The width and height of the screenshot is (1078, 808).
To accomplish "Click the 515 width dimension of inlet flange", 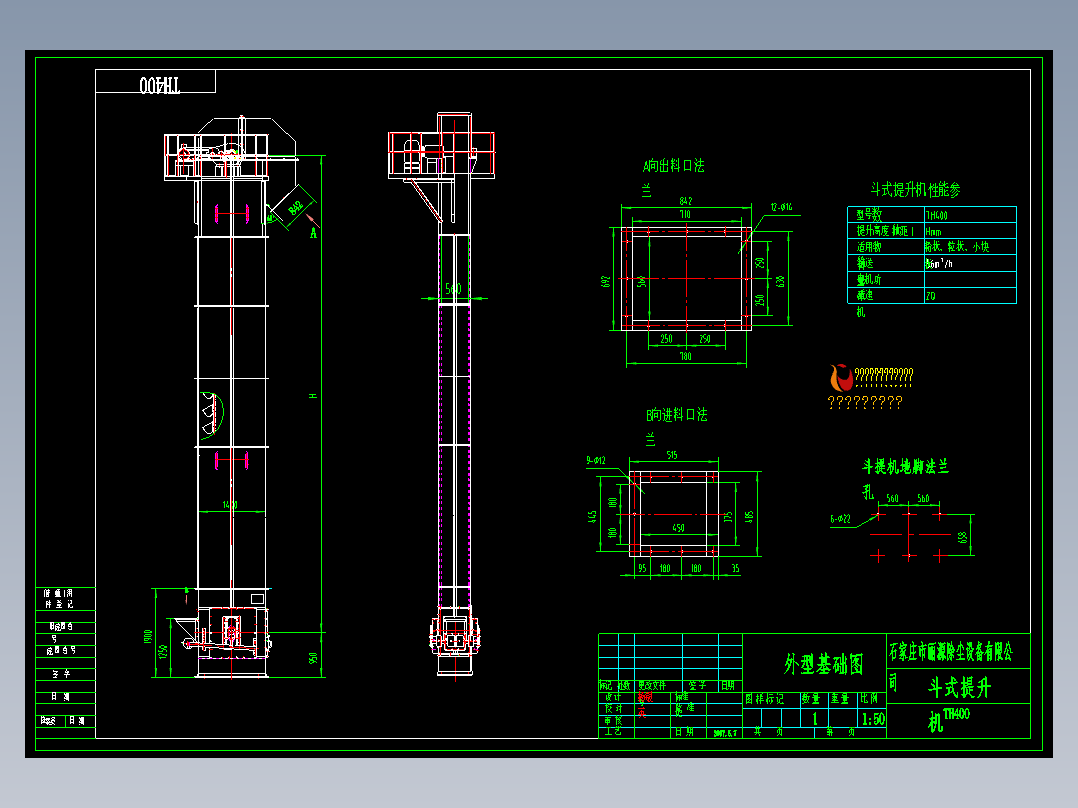I will [x=672, y=455].
